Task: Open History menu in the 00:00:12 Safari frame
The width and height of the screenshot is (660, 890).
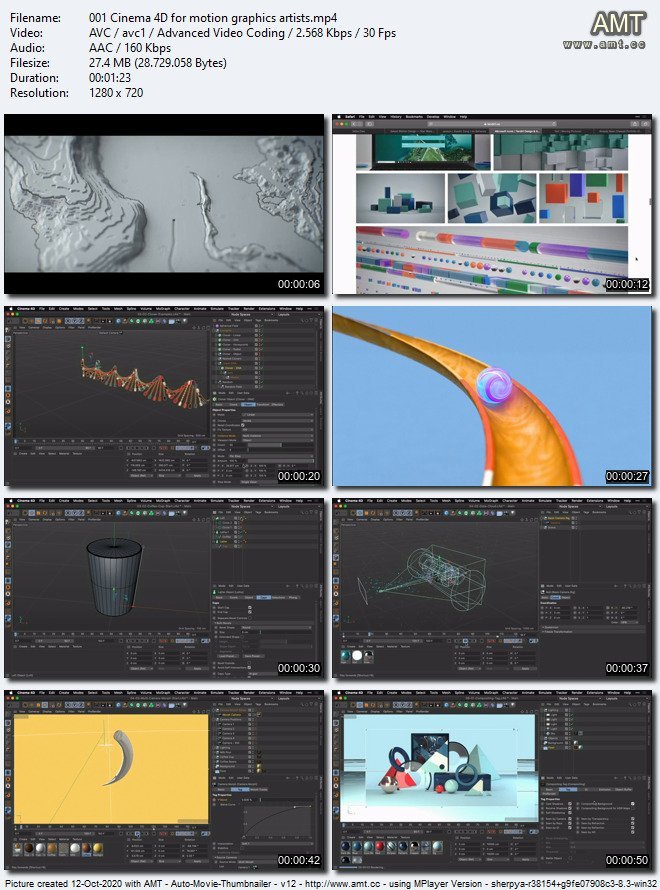Action: coord(396,117)
